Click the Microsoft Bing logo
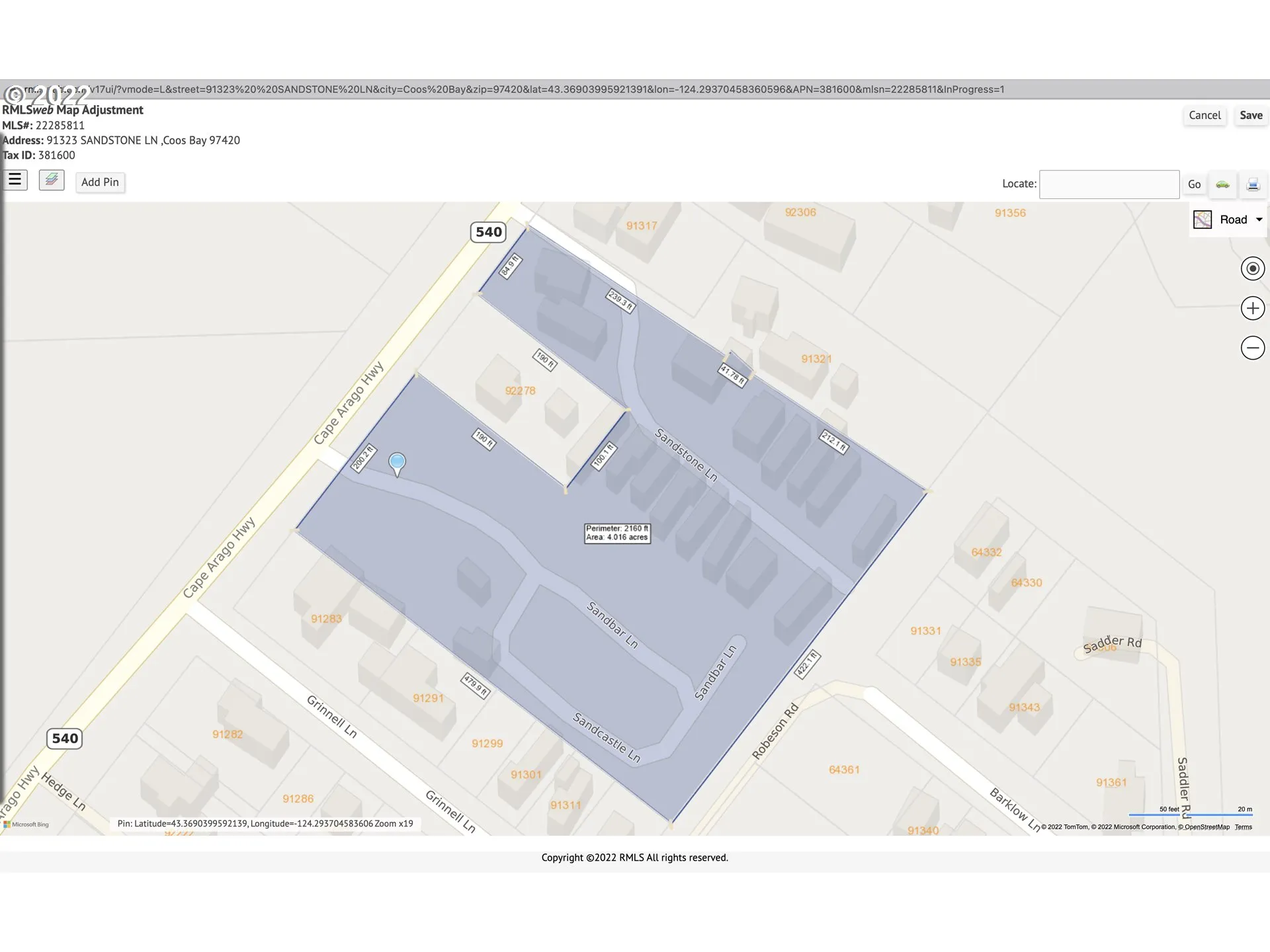 [26, 824]
